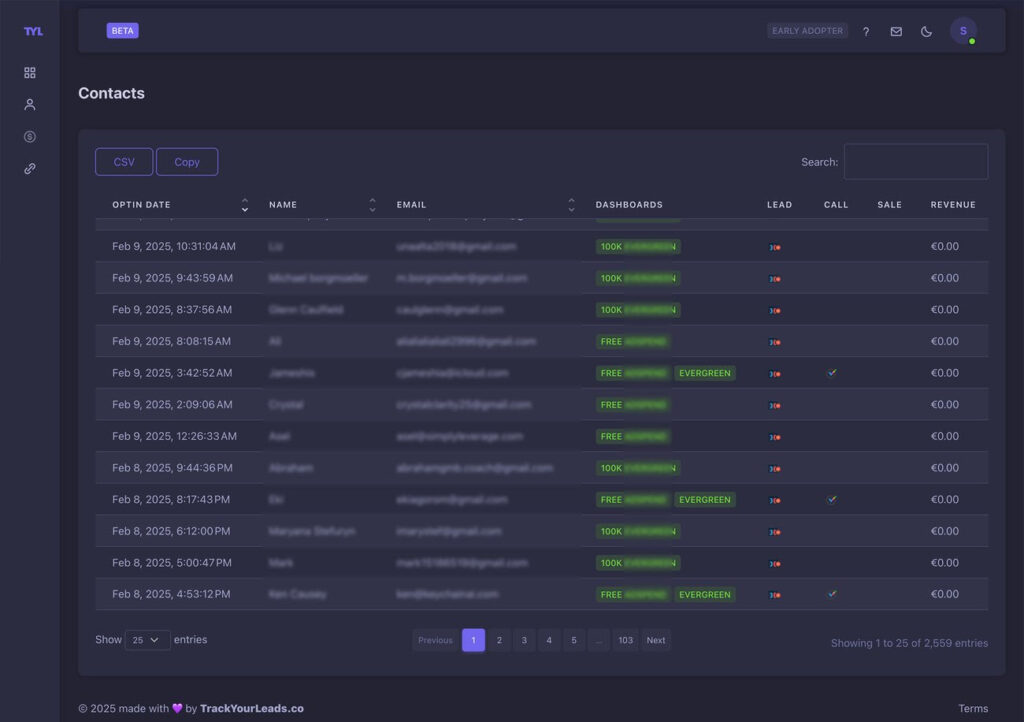This screenshot has width=1024, height=722.
Task: Click "Showing 1 to 25 of 2,559 entries"
Action: coord(909,643)
